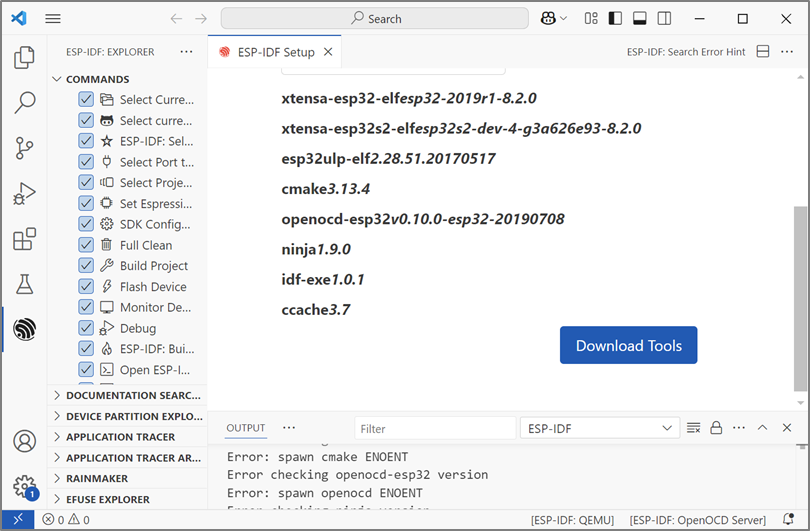Expand APPLICATION TRACER ARCHIVES section
The height and width of the screenshot is (531, 810).
127,458
